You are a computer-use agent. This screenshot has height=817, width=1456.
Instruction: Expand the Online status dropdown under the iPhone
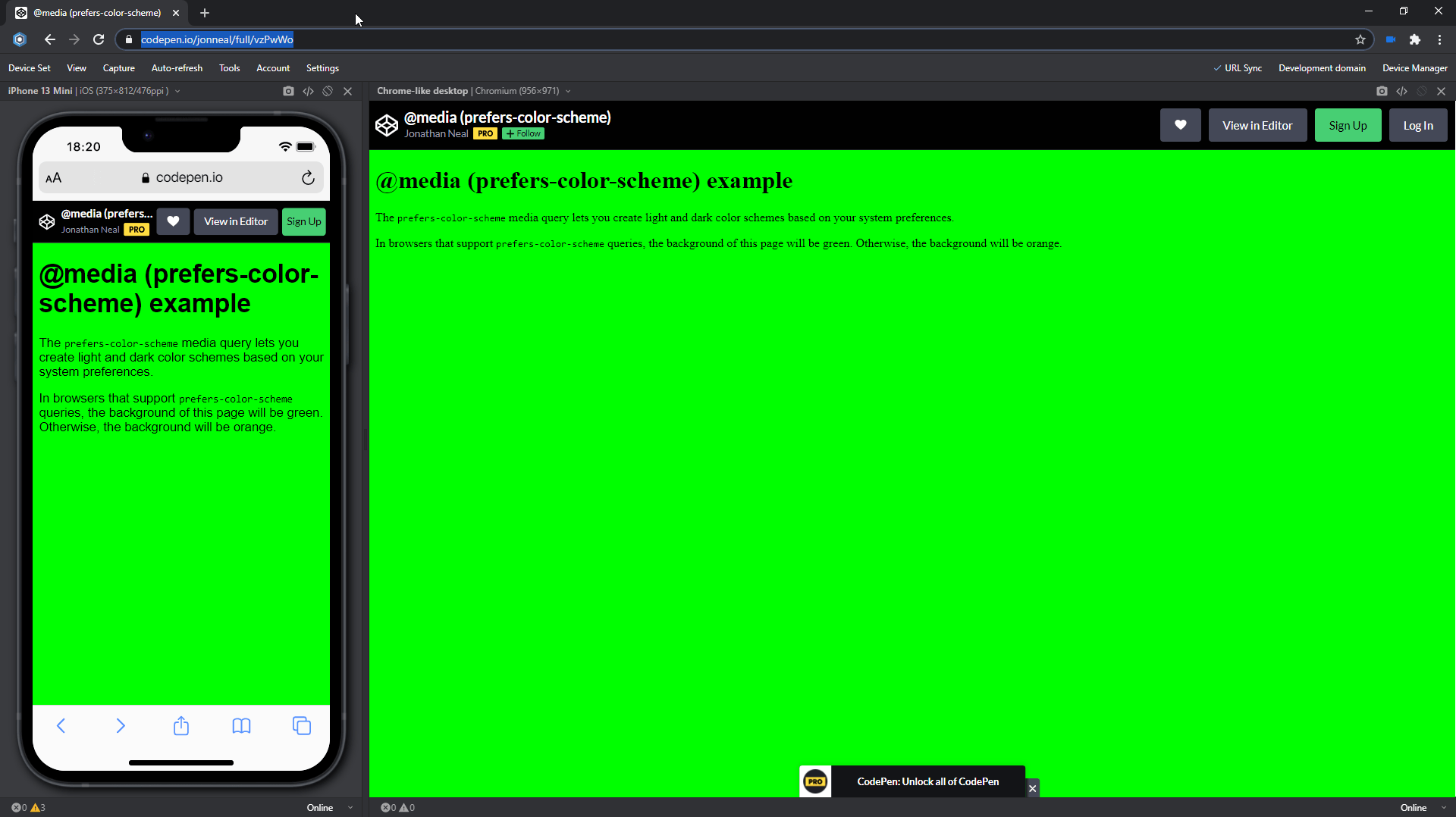350,807
